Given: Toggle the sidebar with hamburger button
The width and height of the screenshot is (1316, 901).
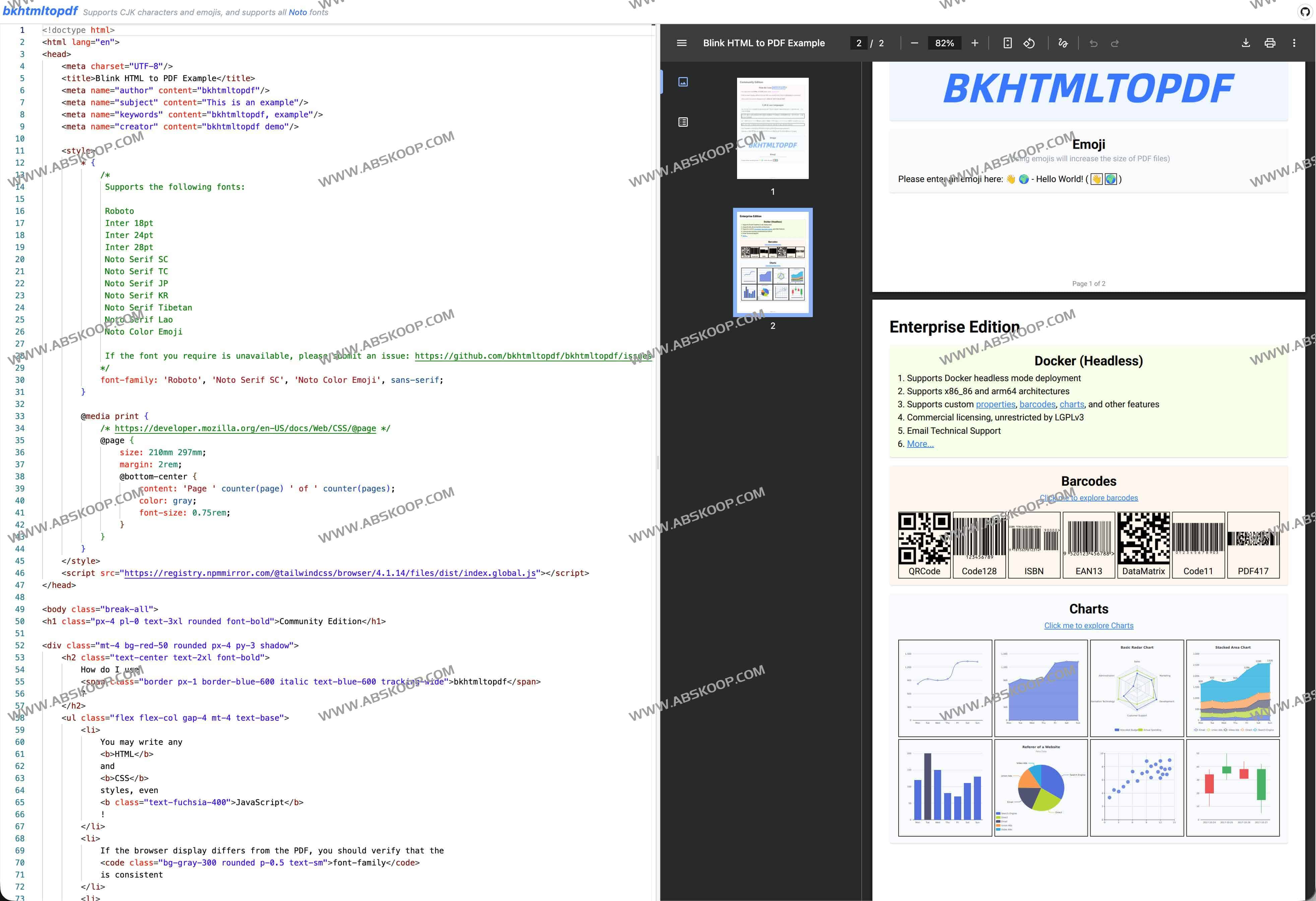Looking at the screenshot, I should click(x=681, y=43).
